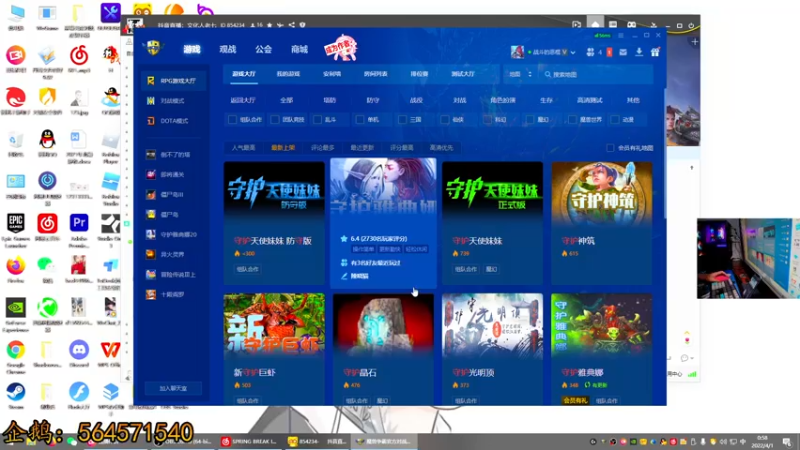Switch to 公会 top navigation

pos(263,49)
